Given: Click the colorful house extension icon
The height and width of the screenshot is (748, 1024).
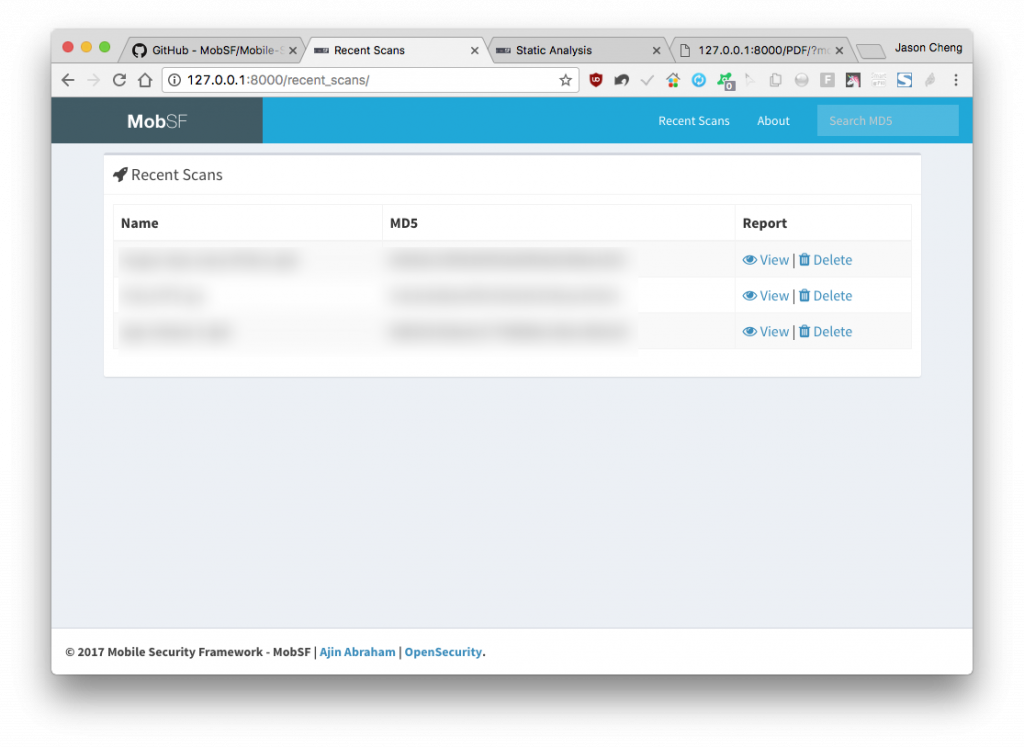Looking at the screenshot, I should pos(673,80).
